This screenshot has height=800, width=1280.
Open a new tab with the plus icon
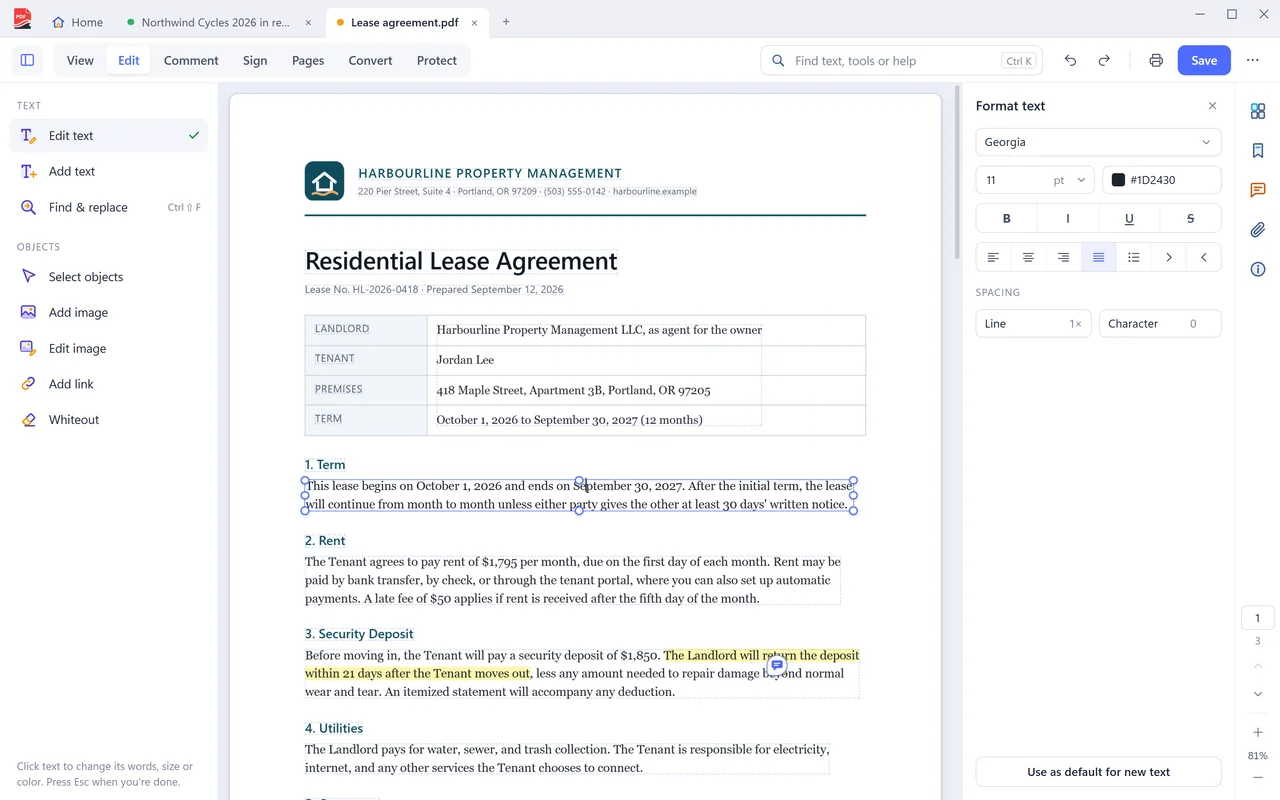click(x=506, y=22)
